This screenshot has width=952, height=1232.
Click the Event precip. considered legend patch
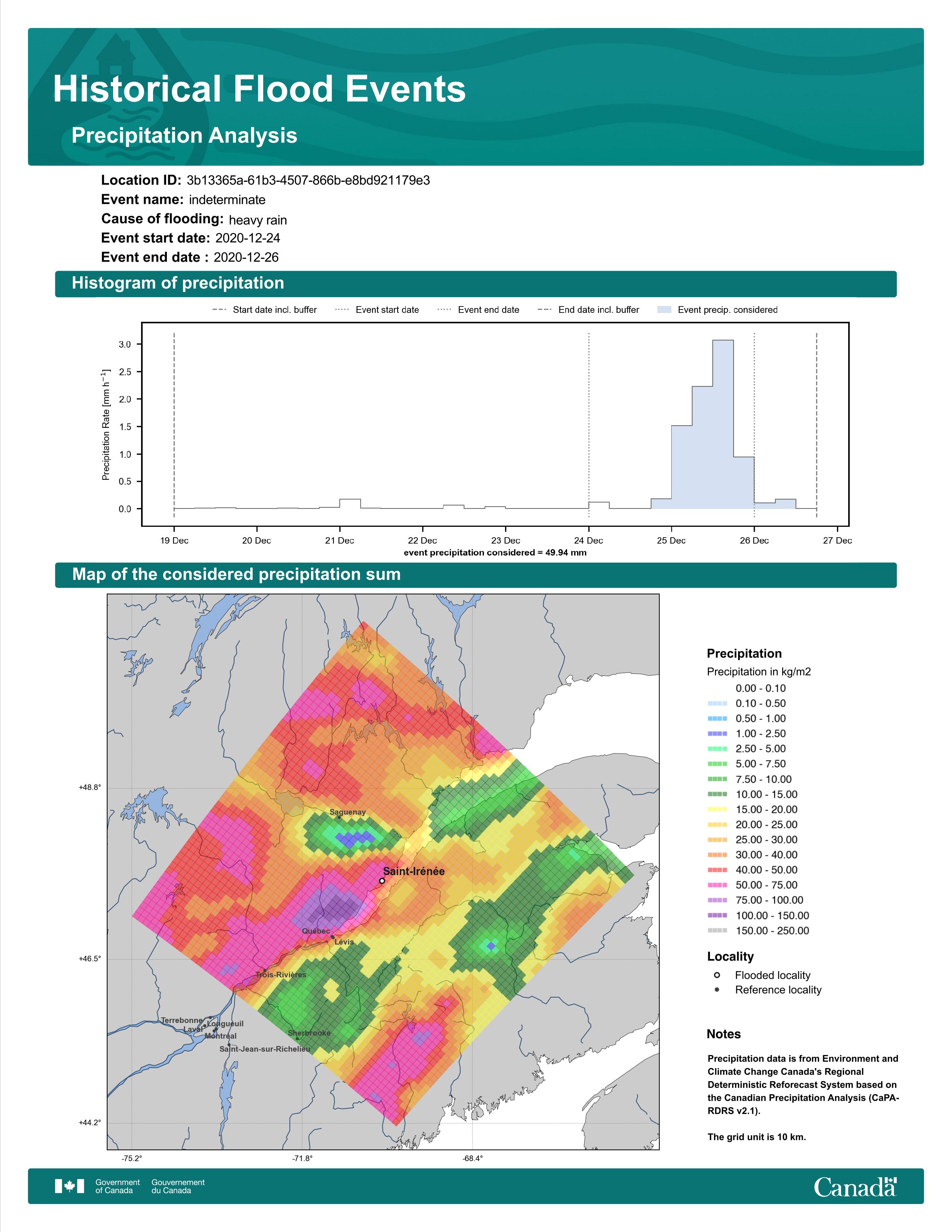click(x=665, y=310)
